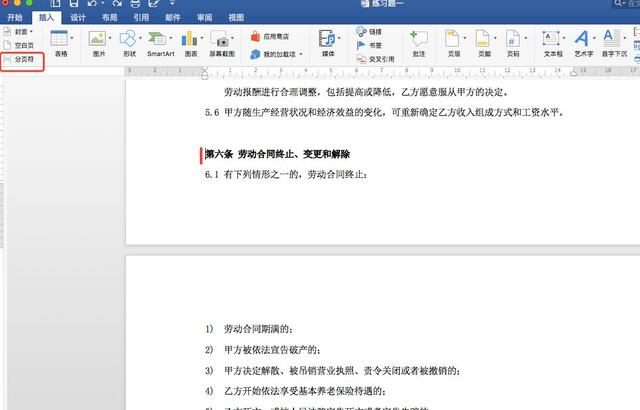Viewport: 640px width, 410px height.
Task: Click line 6.1 有下列情形之一的，劳动合同终止
Action: click(286, 175)
